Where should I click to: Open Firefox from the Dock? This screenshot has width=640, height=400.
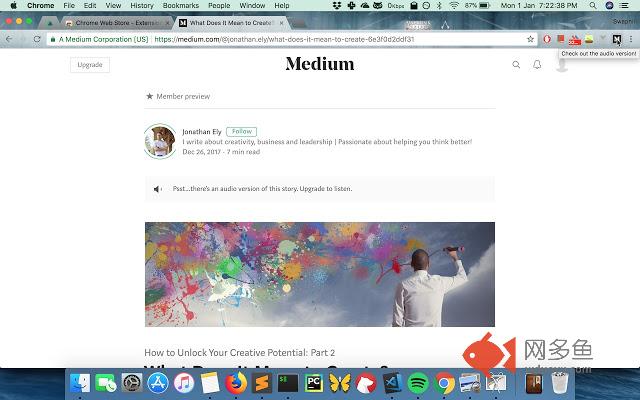click(x=236, y=383)
